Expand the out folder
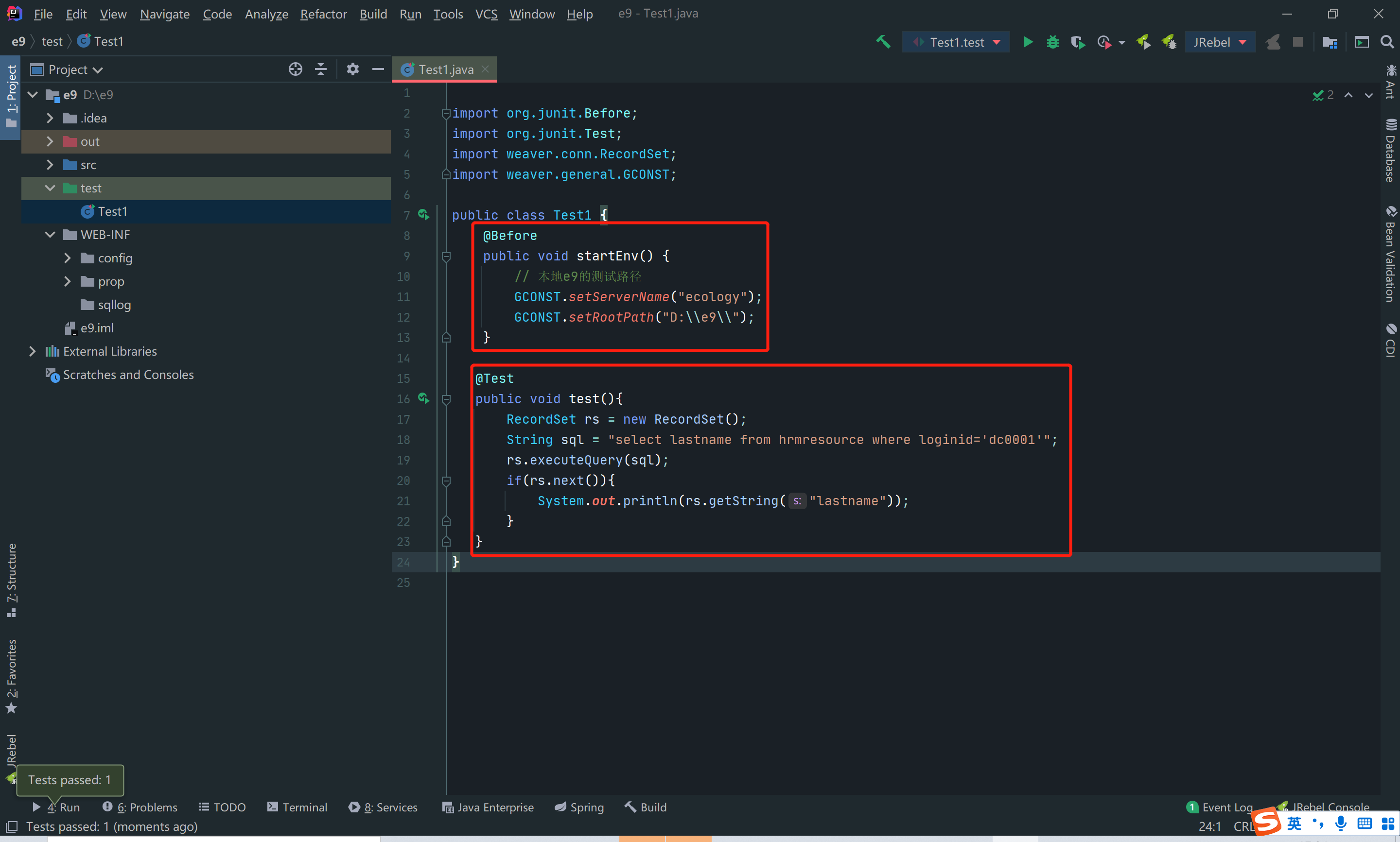 [x=50, y=141]
